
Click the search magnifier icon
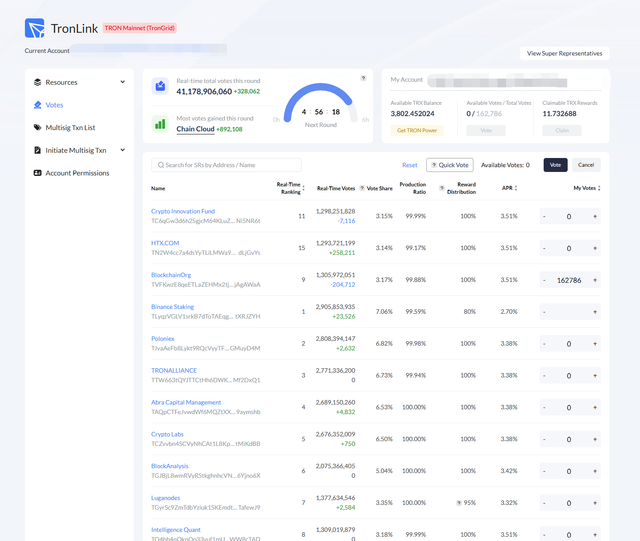(161, 165)
